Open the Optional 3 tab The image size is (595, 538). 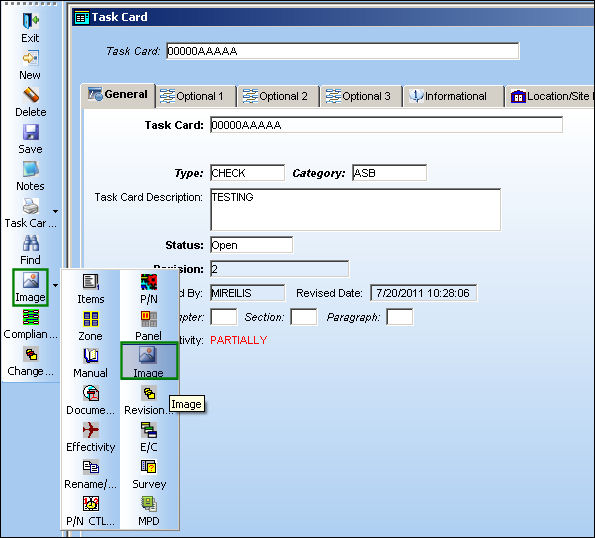[362, 96]
